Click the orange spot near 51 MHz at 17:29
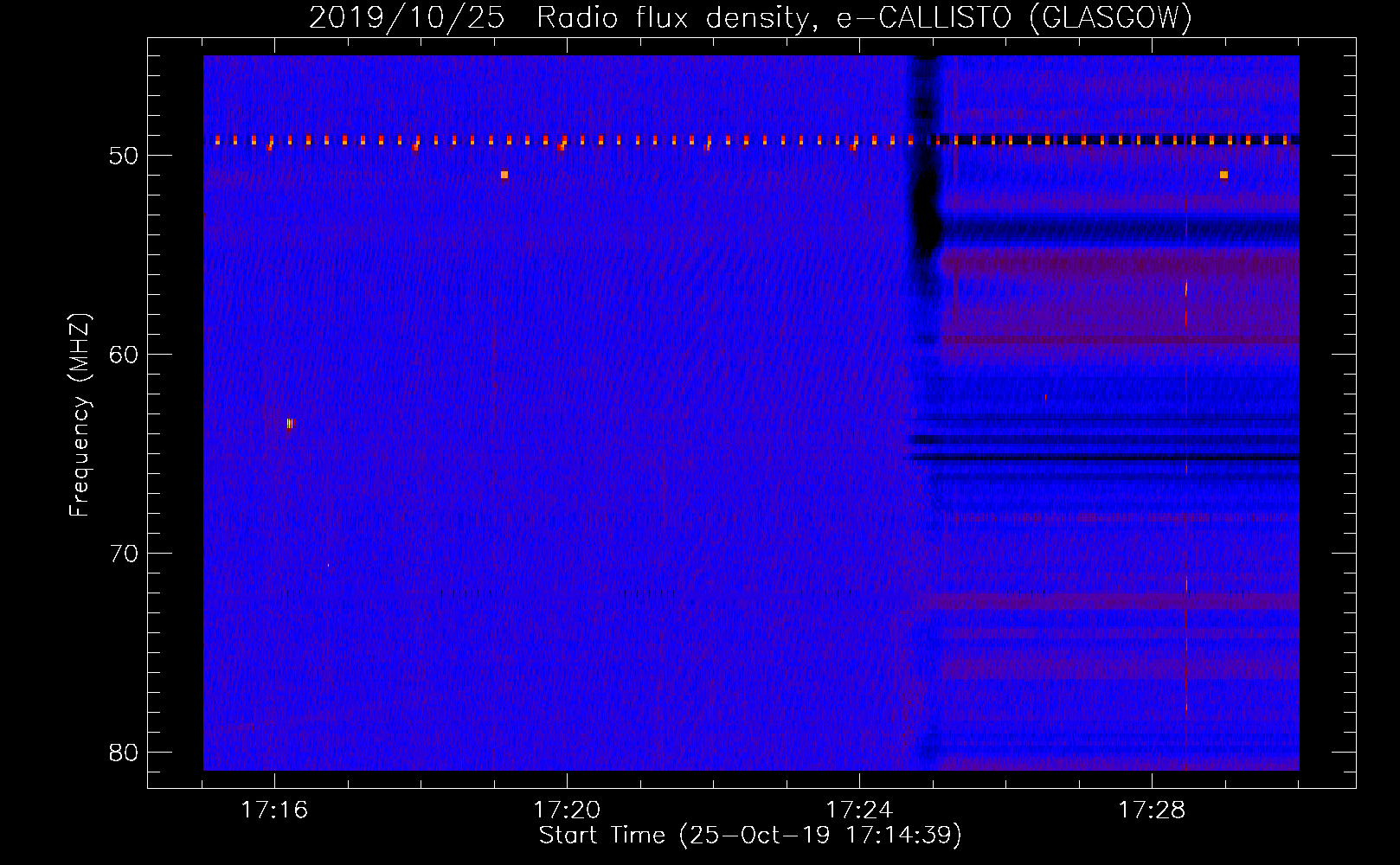The height and width of the screenshot is (865, 1400). point(1223,175)
